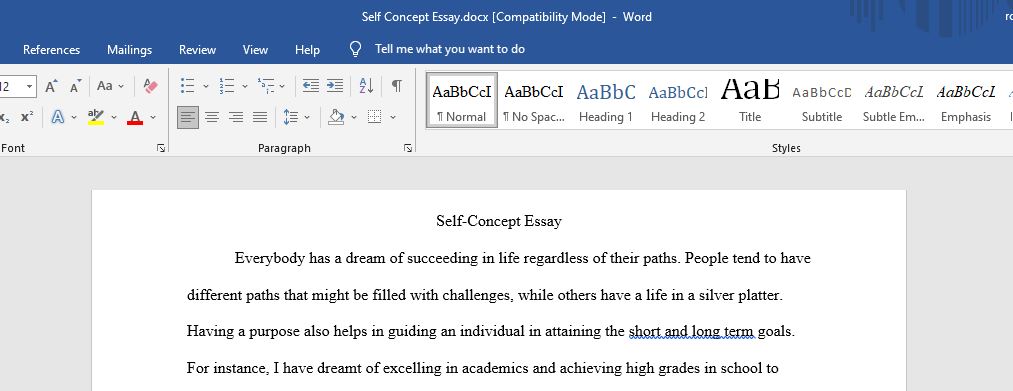This screenshot has width=1013, height=391.
Task: Click the Increase Indent icon
Action: (x=335, y=85)
